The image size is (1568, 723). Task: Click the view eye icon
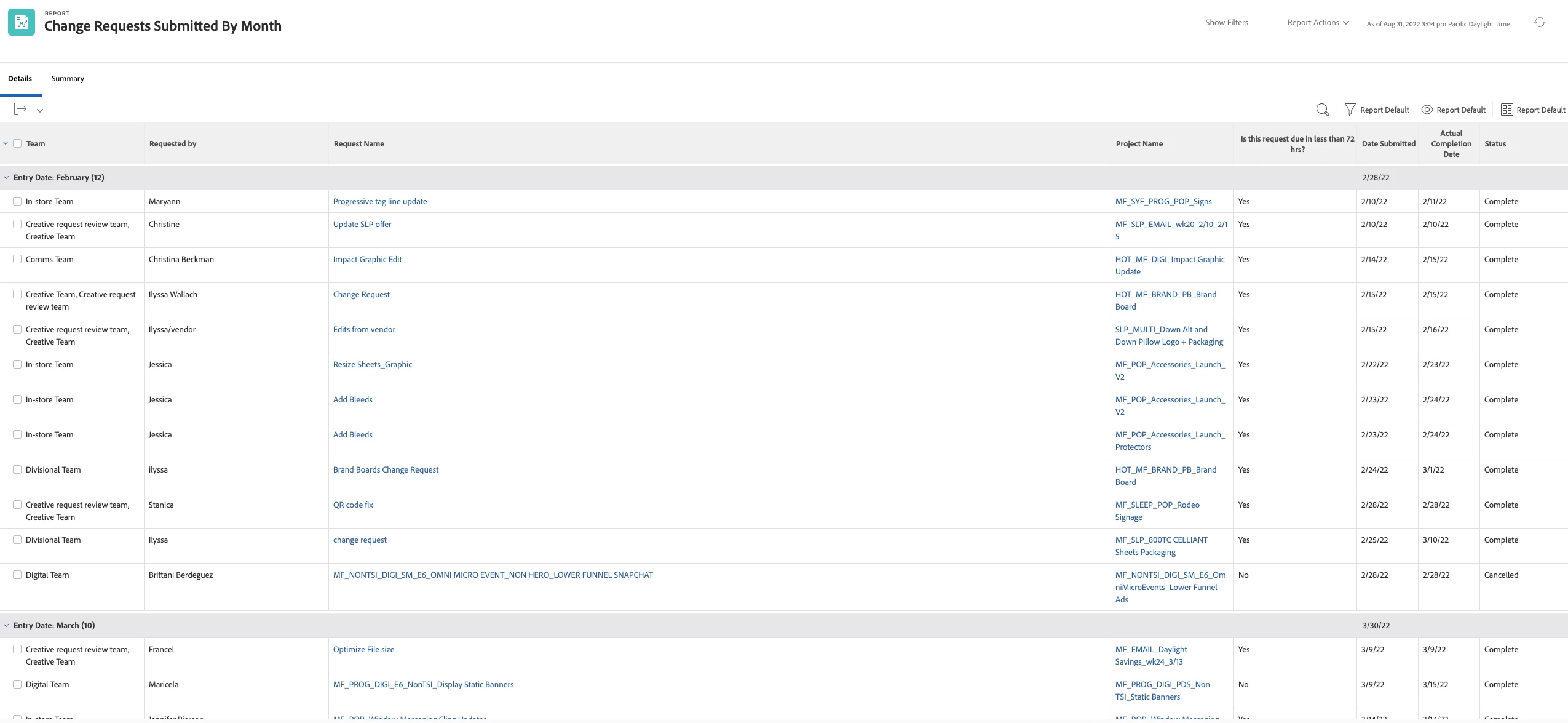click(x=1427, y=110)
